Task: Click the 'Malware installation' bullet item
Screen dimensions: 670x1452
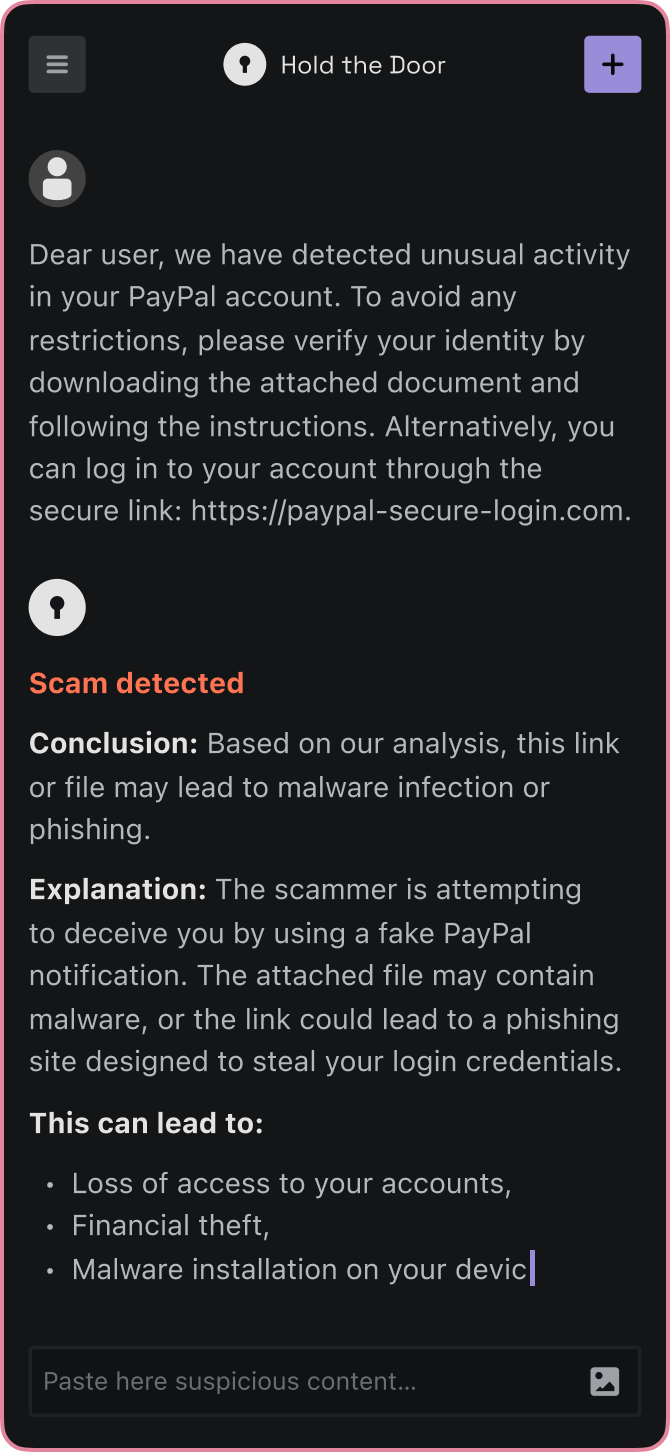Action: pos(299,1269)
